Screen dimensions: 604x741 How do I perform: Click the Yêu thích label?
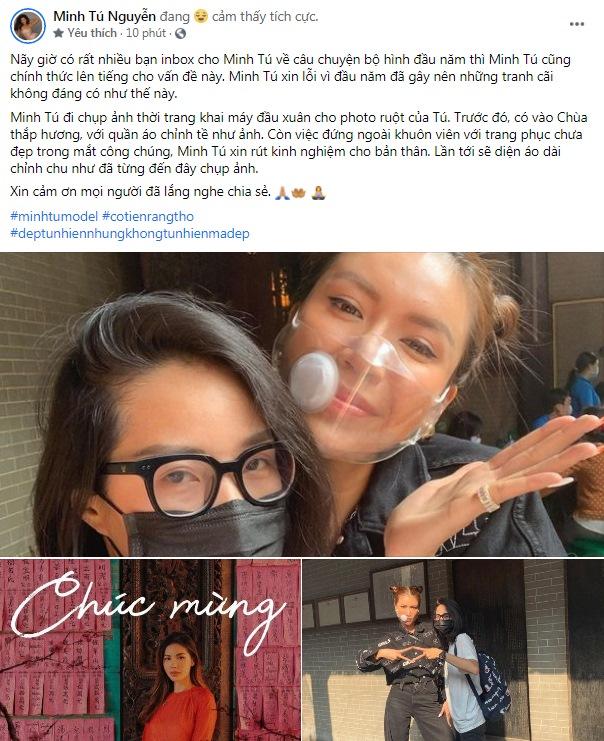click(92, 33)
